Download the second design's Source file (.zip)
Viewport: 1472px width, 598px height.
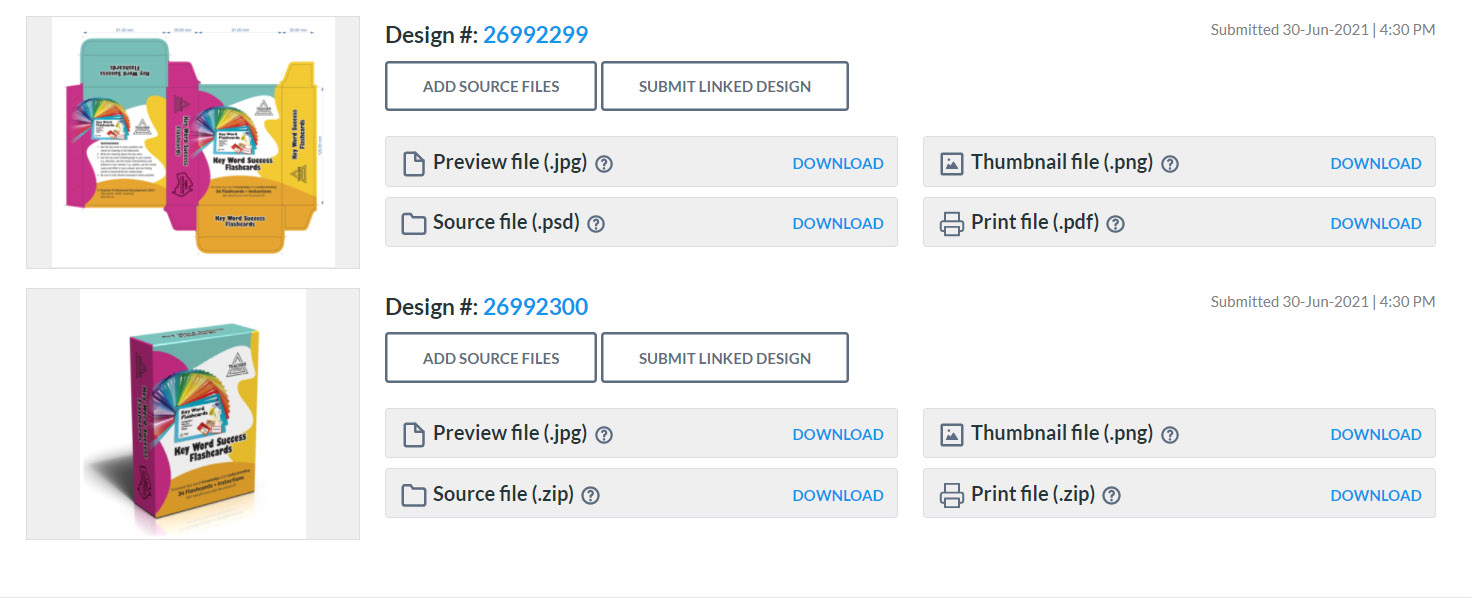837,495
